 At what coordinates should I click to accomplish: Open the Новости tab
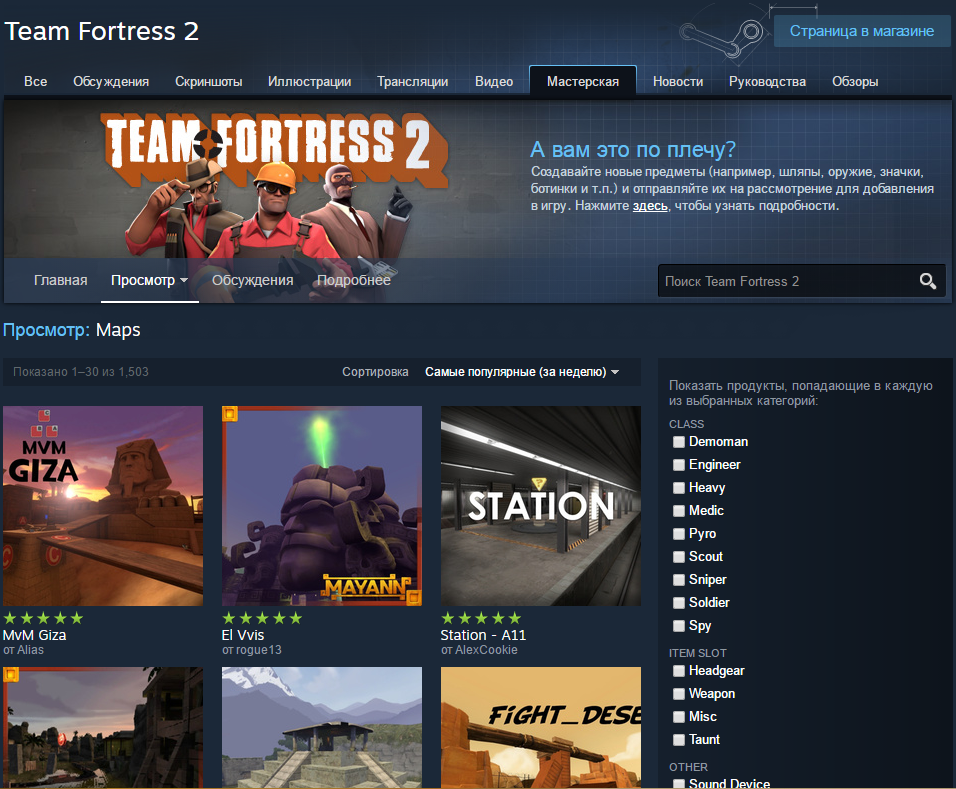click(678, 81)
